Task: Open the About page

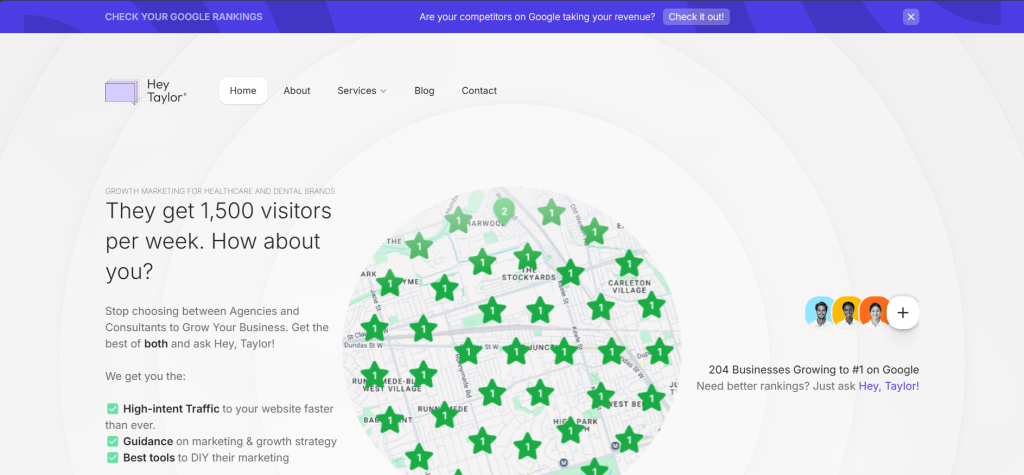Action: pyautogui.click(x=296, y=91)
